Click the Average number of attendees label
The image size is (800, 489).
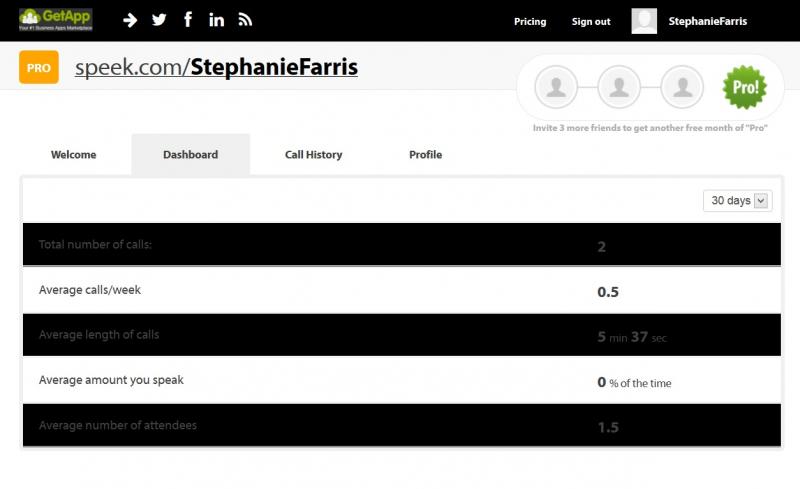pos(118,425)
